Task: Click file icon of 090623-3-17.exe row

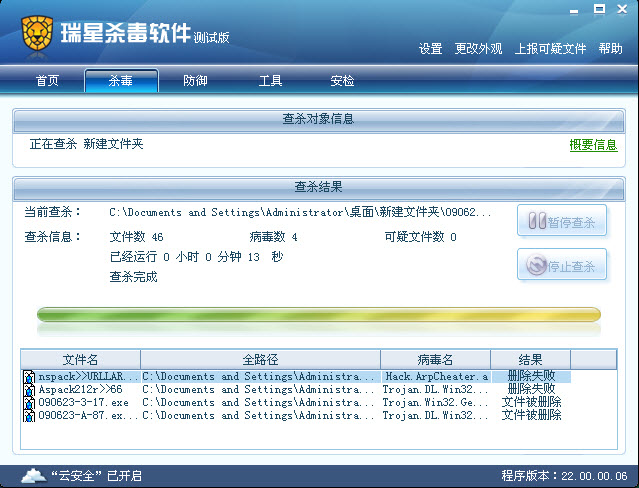Action: pos(29,403)
